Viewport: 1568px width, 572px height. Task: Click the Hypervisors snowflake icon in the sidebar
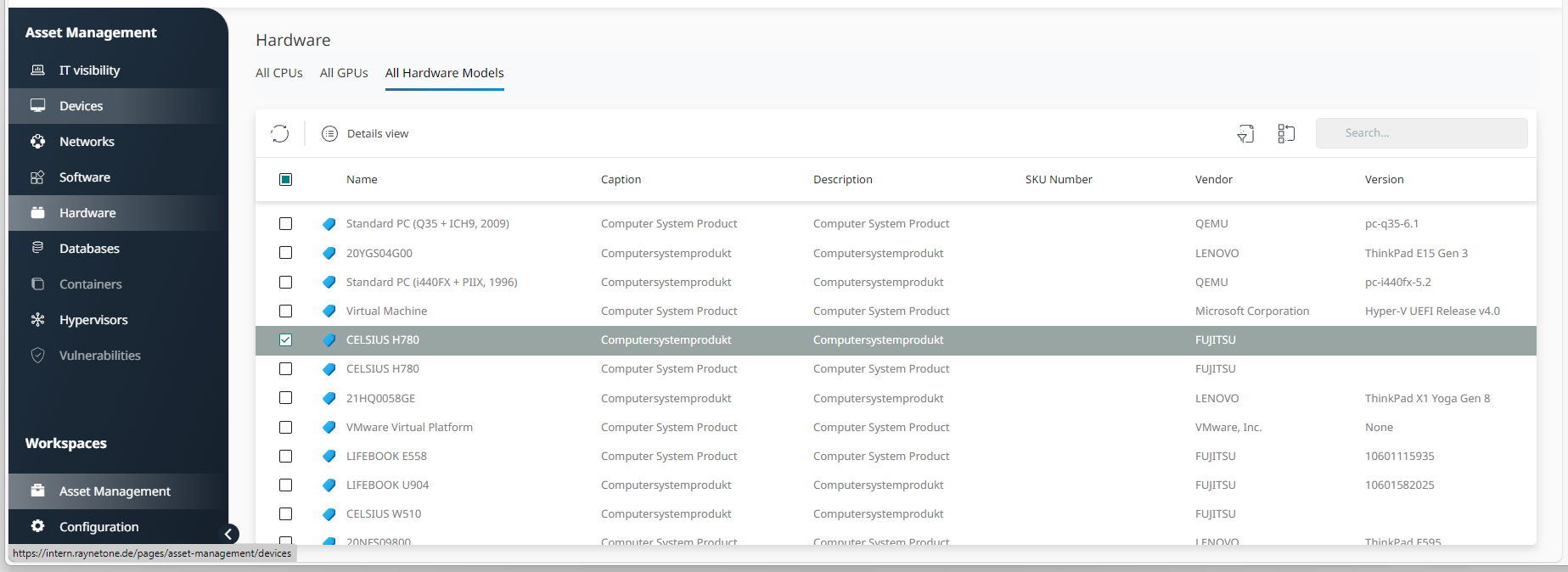[x=37, y=320]
